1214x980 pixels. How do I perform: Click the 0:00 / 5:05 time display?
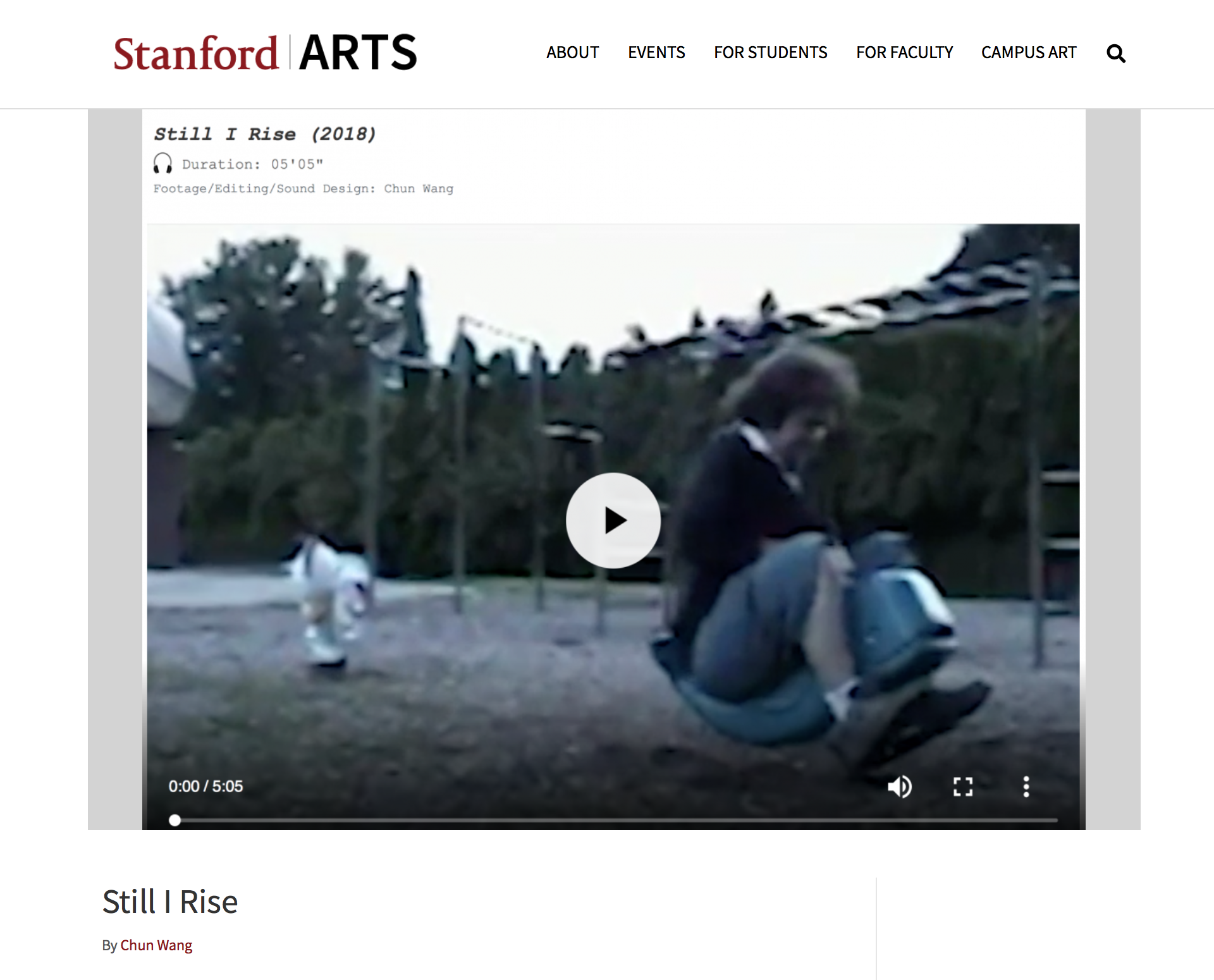[x=205, y=787]
